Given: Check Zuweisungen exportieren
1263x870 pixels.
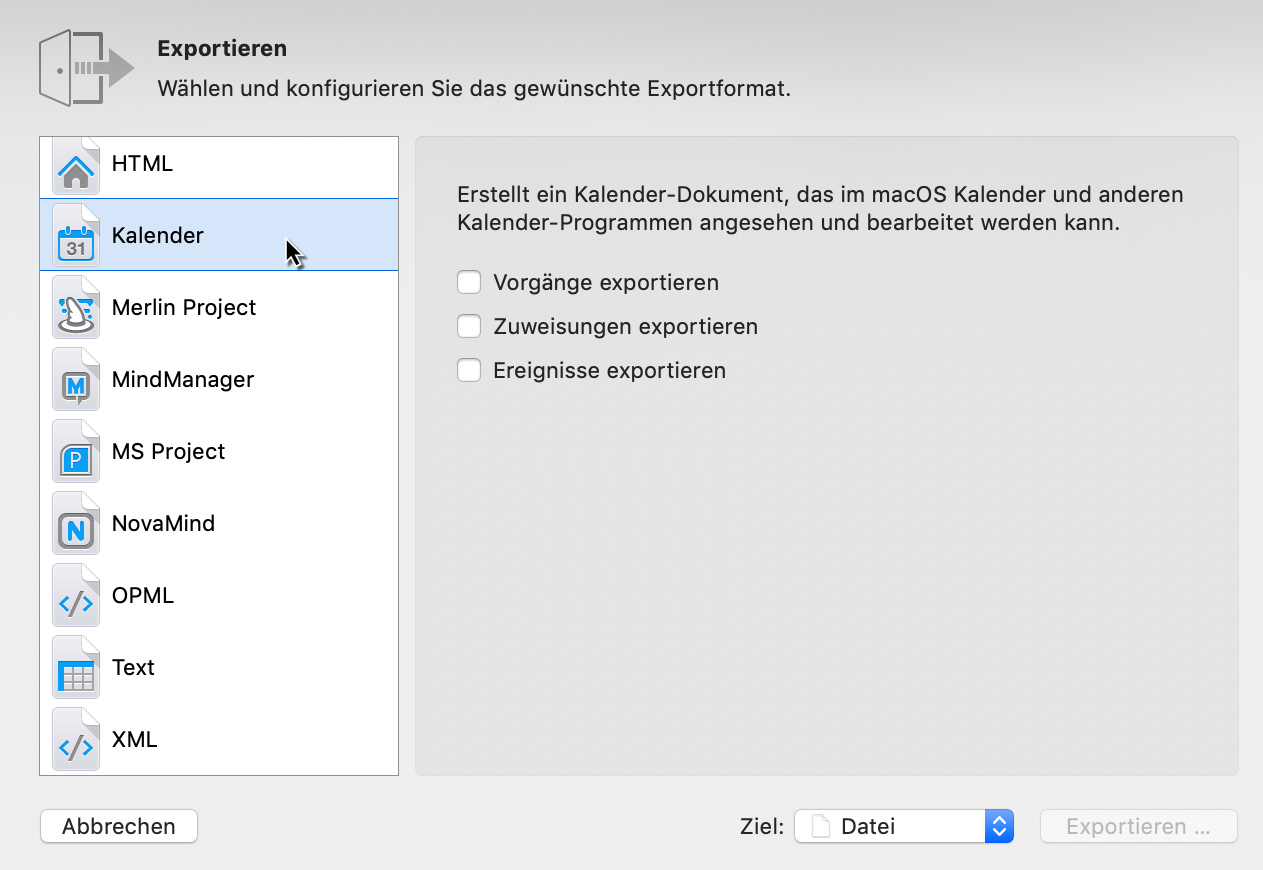Looking at the screenshot, I should click(469, 326).
